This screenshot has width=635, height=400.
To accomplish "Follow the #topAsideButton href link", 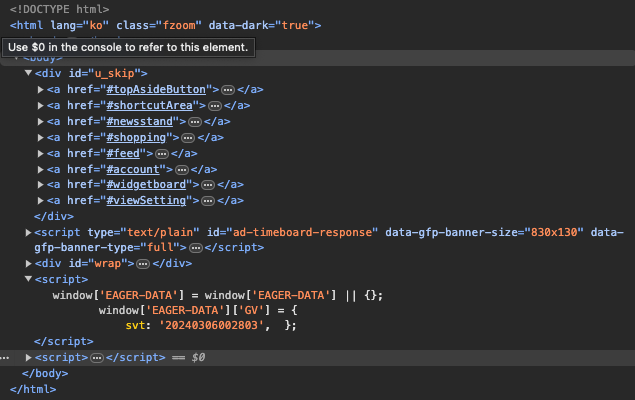I will pyautogui.click(x=156, y=89).
